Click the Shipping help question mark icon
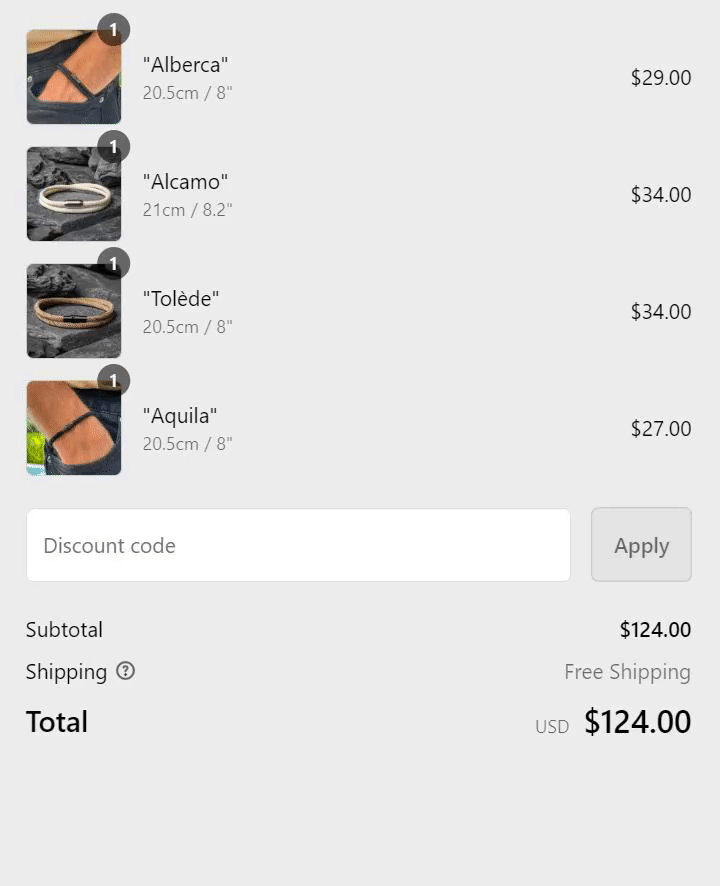Image resolution: width=720 pixels, height=886 pixels. click(x=125, y=671)
